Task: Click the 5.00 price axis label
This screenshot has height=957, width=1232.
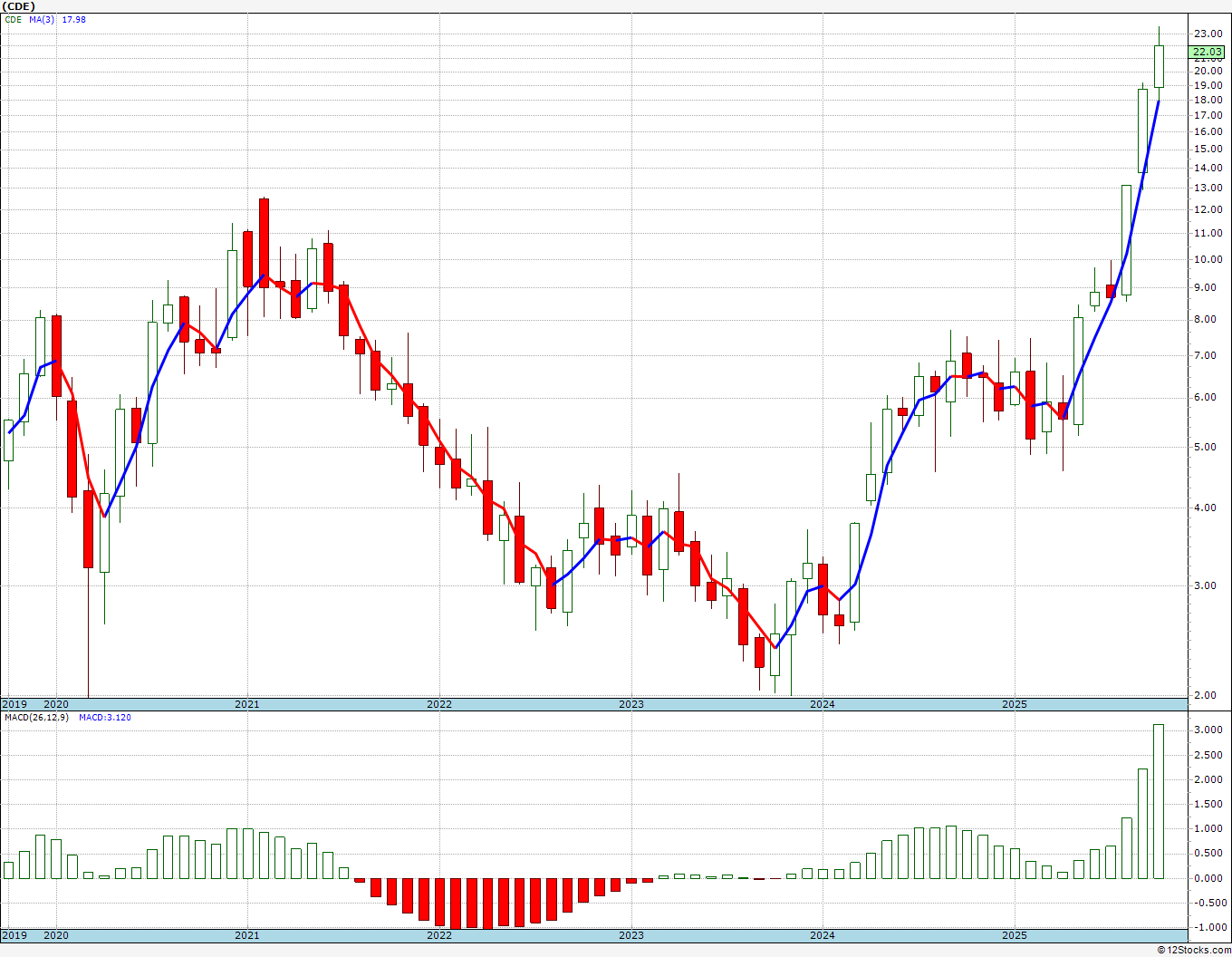Action: point(1208,447)
